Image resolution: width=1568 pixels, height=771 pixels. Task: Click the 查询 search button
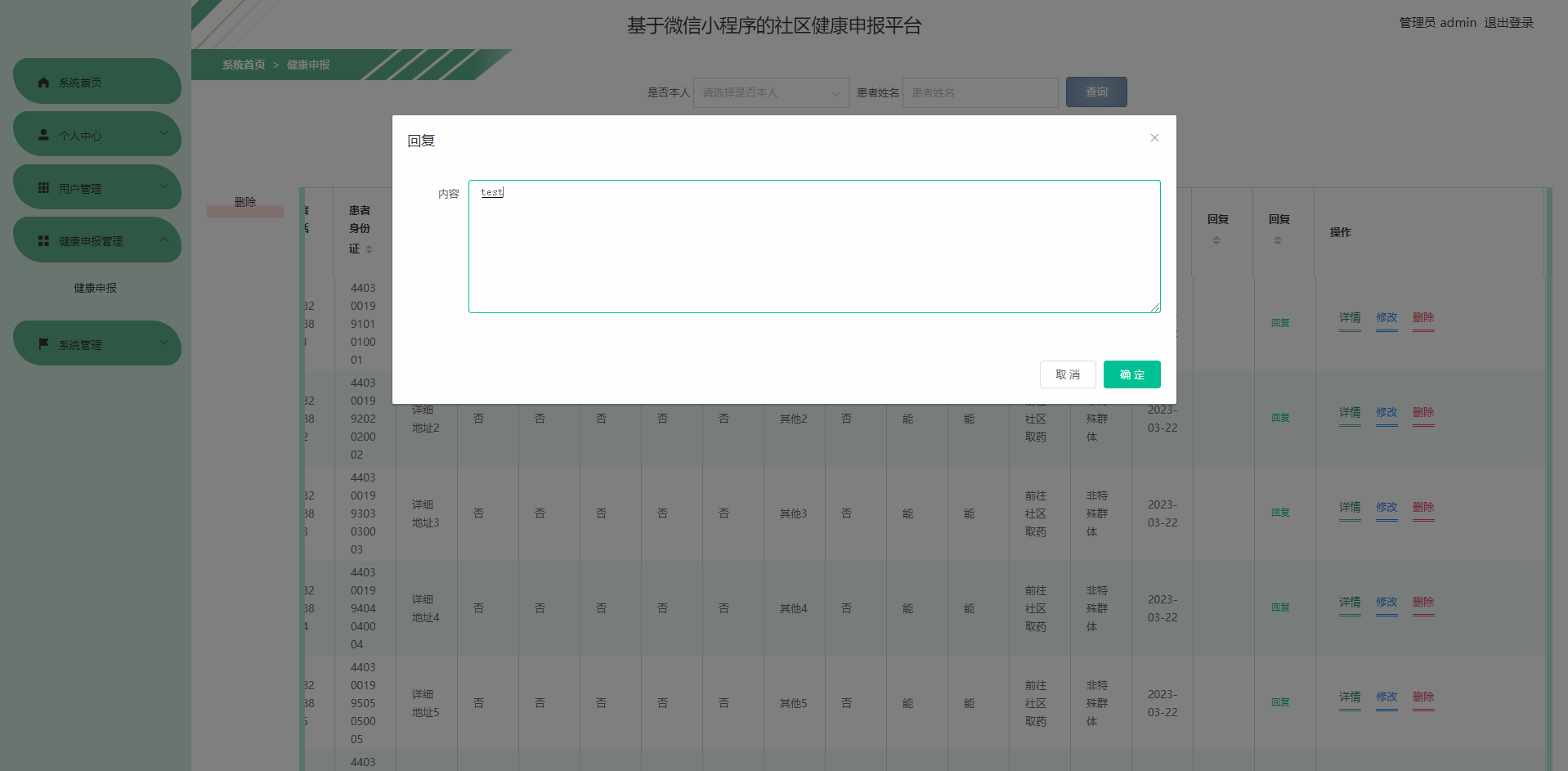(x=1096, y=92)
